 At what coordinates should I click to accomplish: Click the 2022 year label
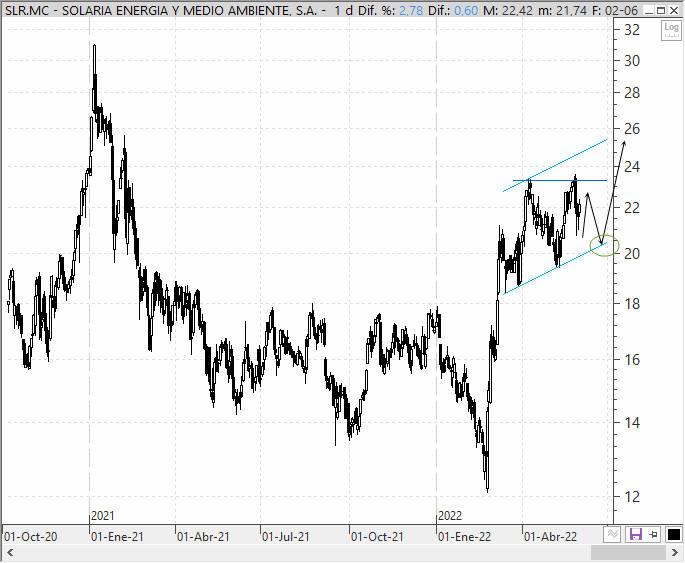[450, 516]
